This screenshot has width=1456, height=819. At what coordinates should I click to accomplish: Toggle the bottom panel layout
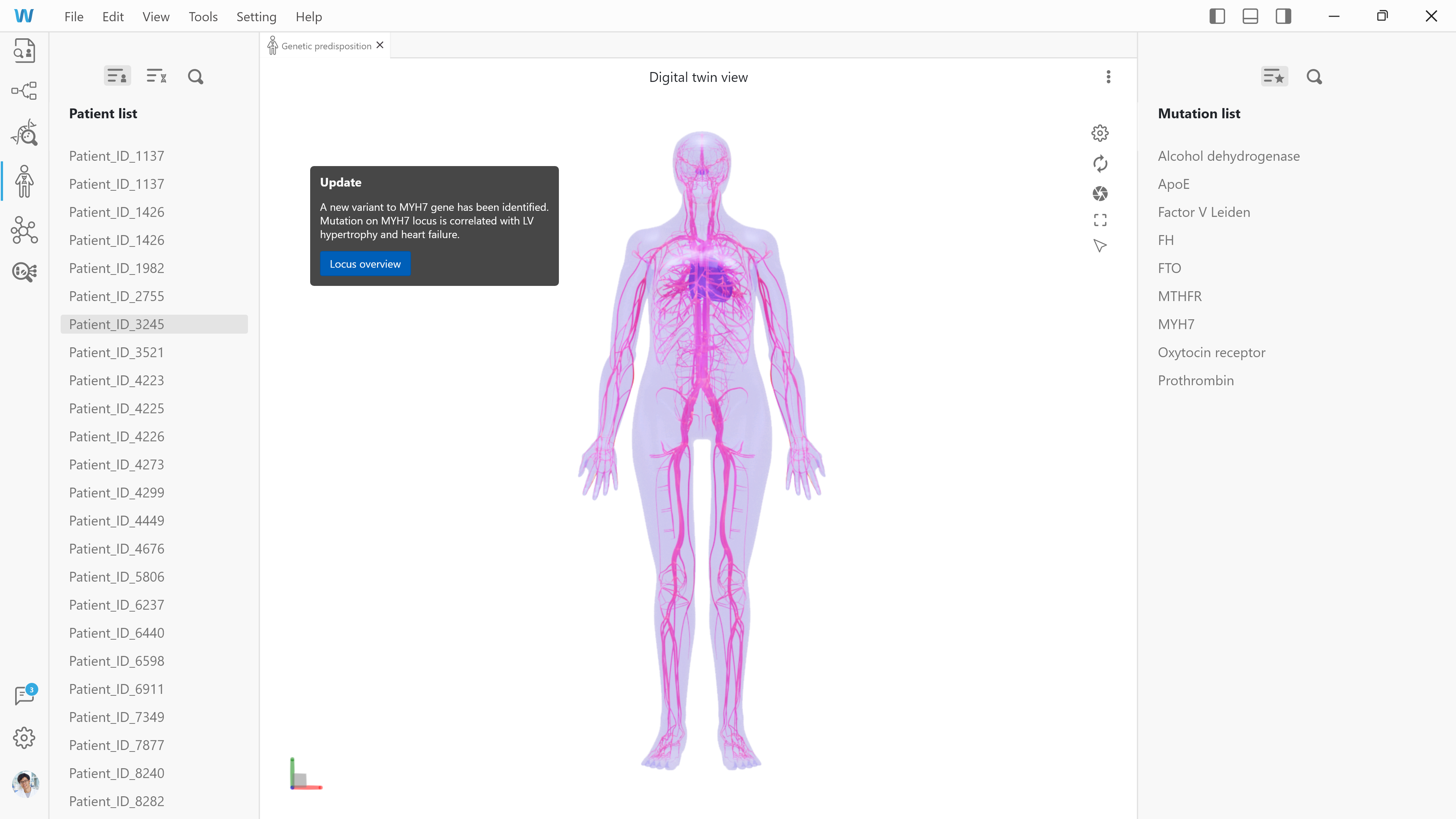tap(1250, 16)
